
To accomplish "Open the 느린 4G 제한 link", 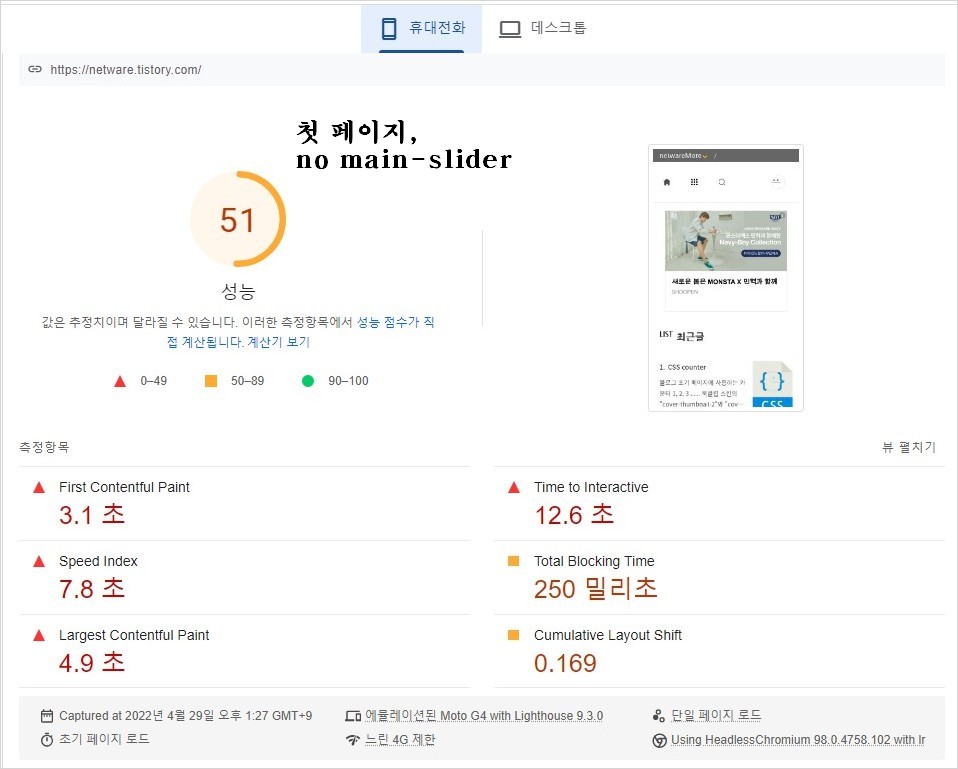I will pos(400,740).
